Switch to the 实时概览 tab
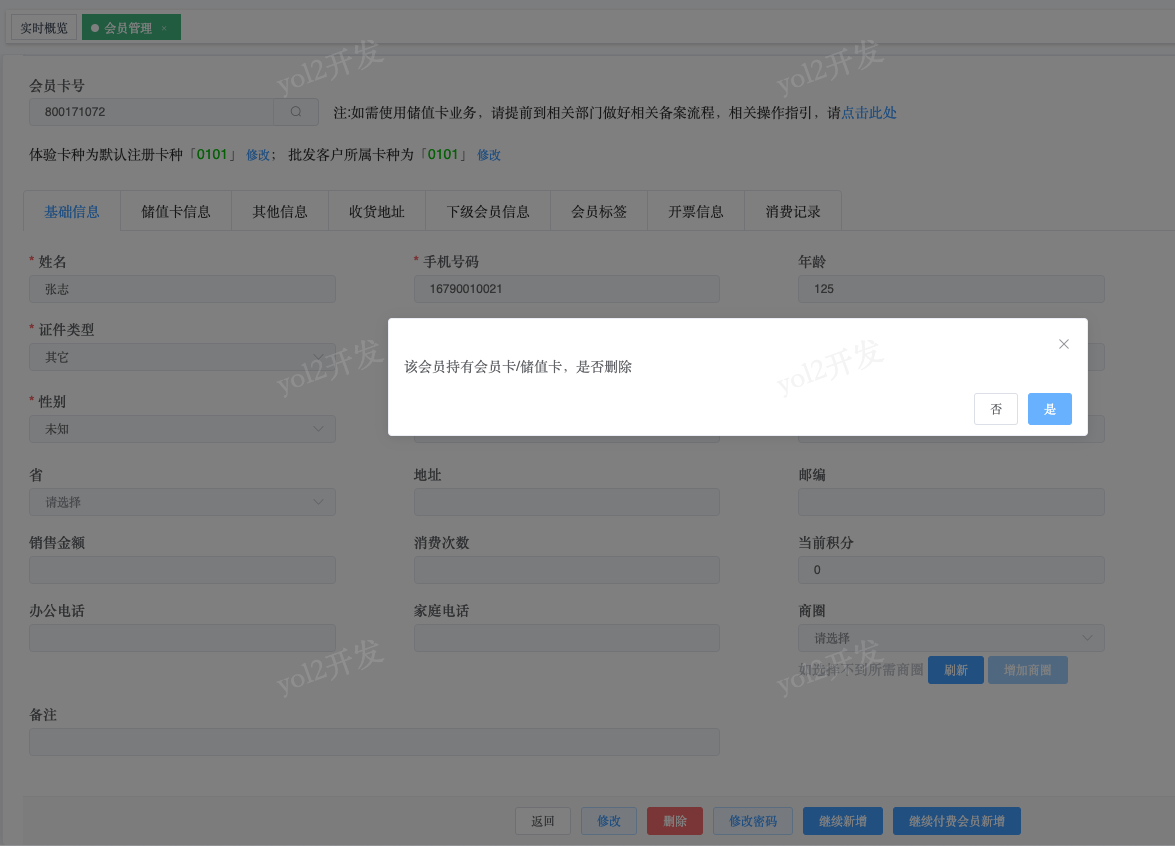The width and height of the screenshot is (1175, 846). click(44, 28)
